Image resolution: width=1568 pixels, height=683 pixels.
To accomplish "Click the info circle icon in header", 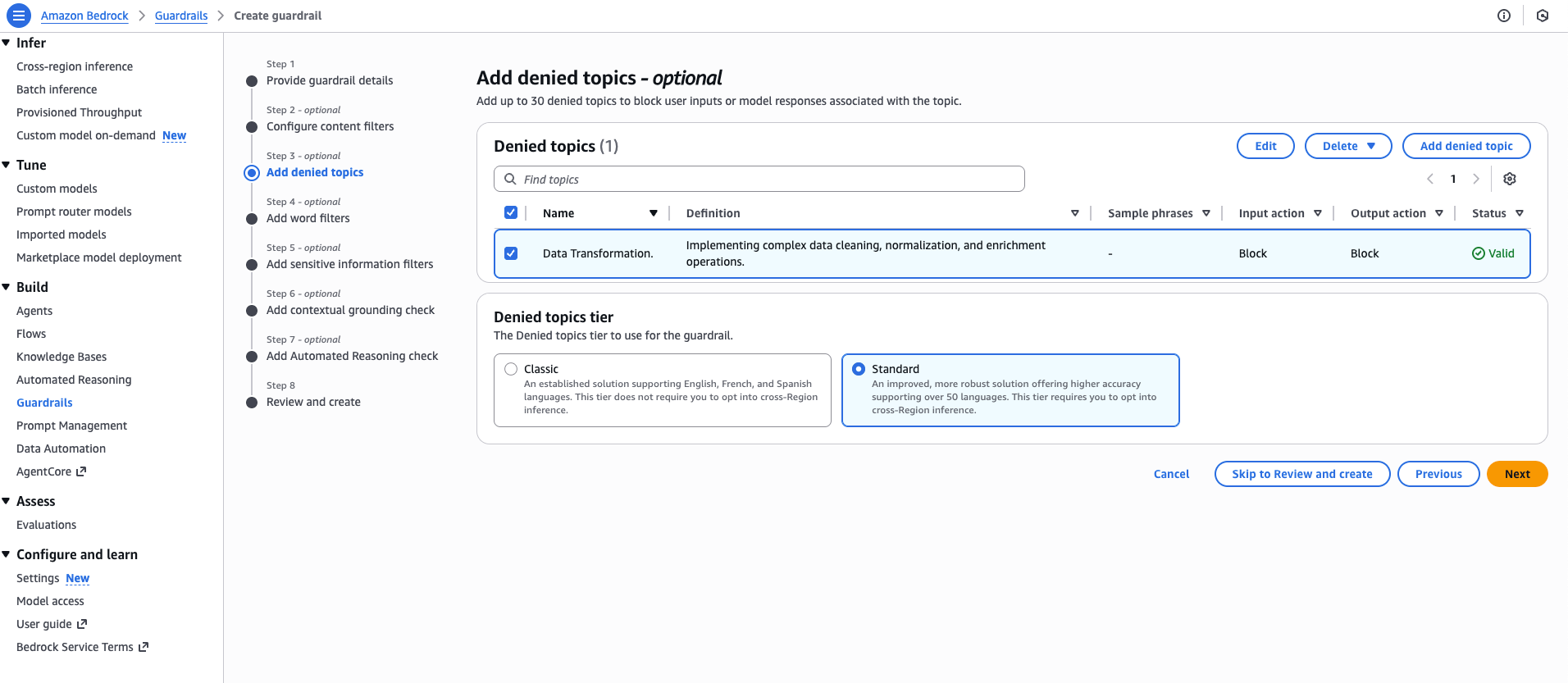I will coord(1503,16).
